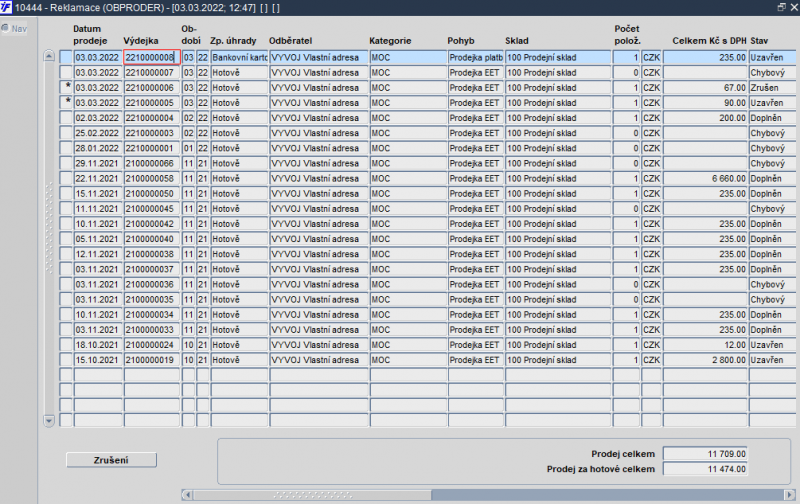Click Výdejka 2210000007 cell
This screenshot has width=800, height=504.
click(x=152, y=72)
